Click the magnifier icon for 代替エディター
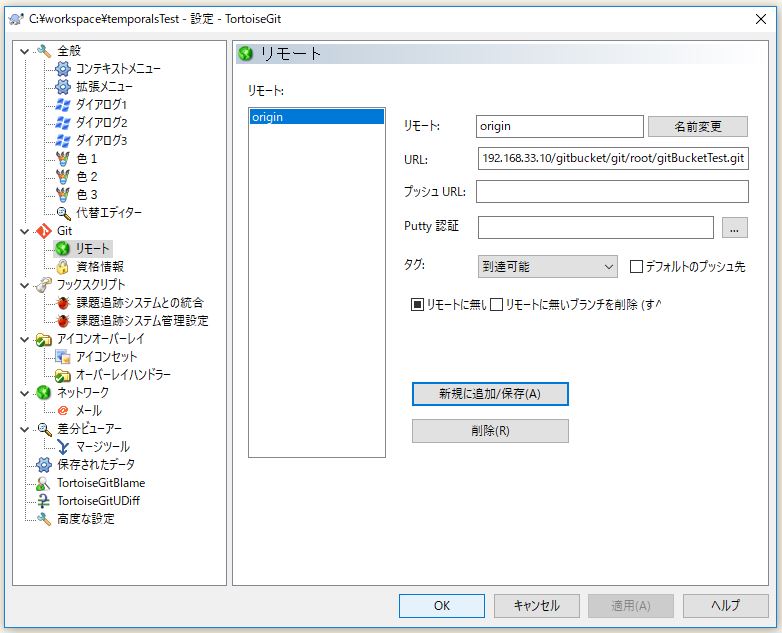 63,213
